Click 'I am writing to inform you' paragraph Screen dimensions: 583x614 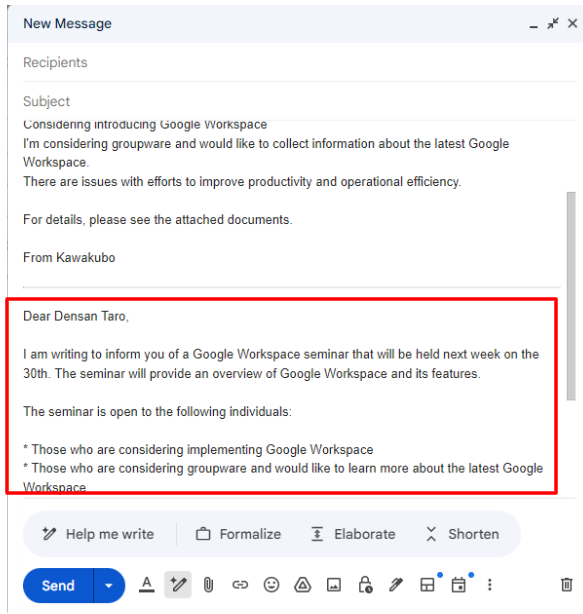click(x=281, y=364)
